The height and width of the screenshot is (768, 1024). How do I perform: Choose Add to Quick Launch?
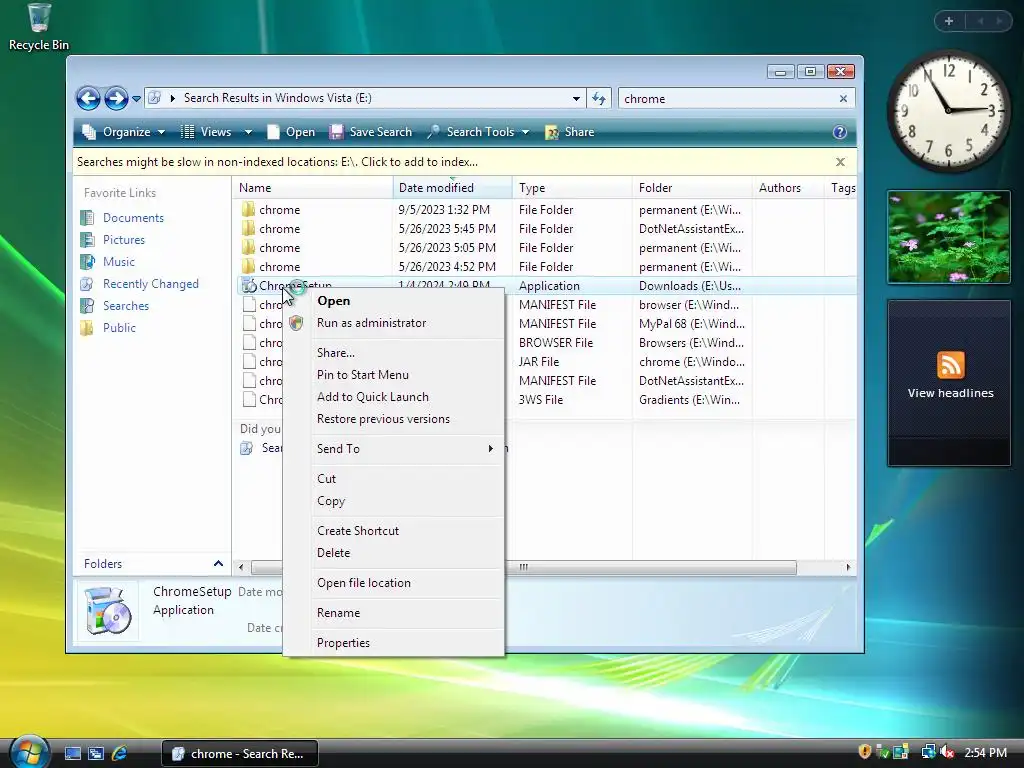(394, 397)
